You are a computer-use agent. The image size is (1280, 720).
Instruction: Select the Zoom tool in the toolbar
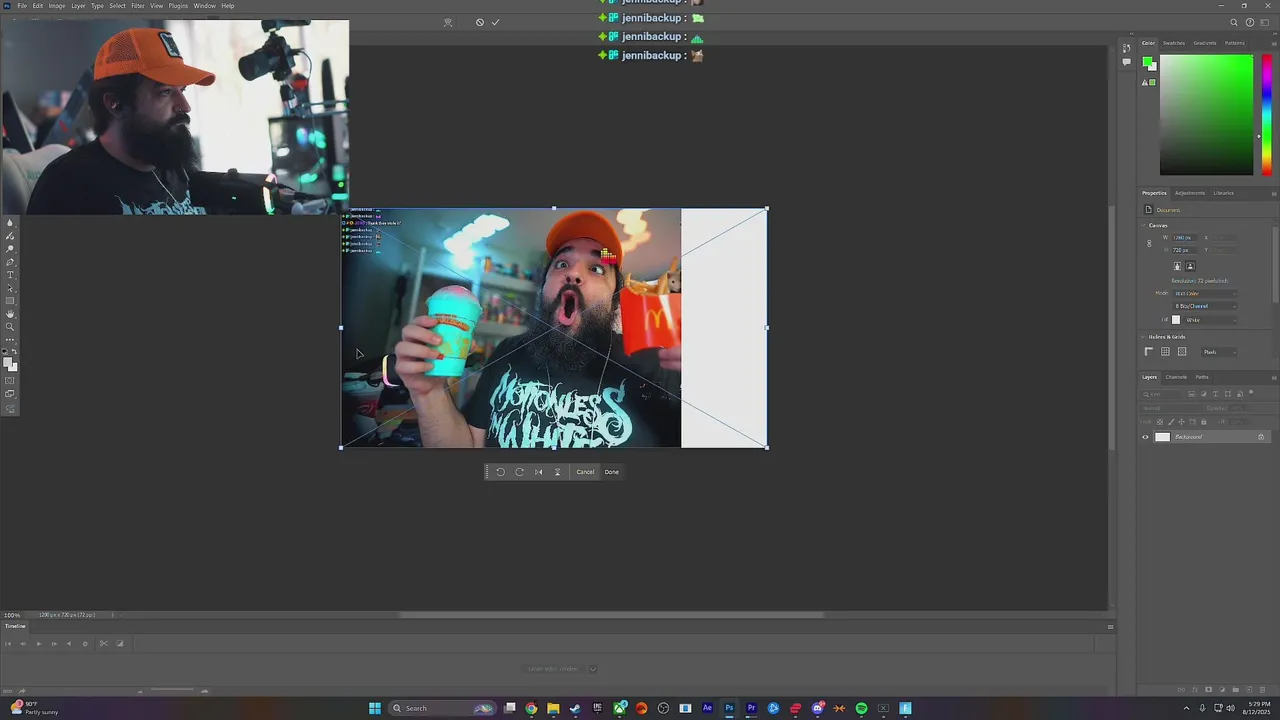pos(10,327)
